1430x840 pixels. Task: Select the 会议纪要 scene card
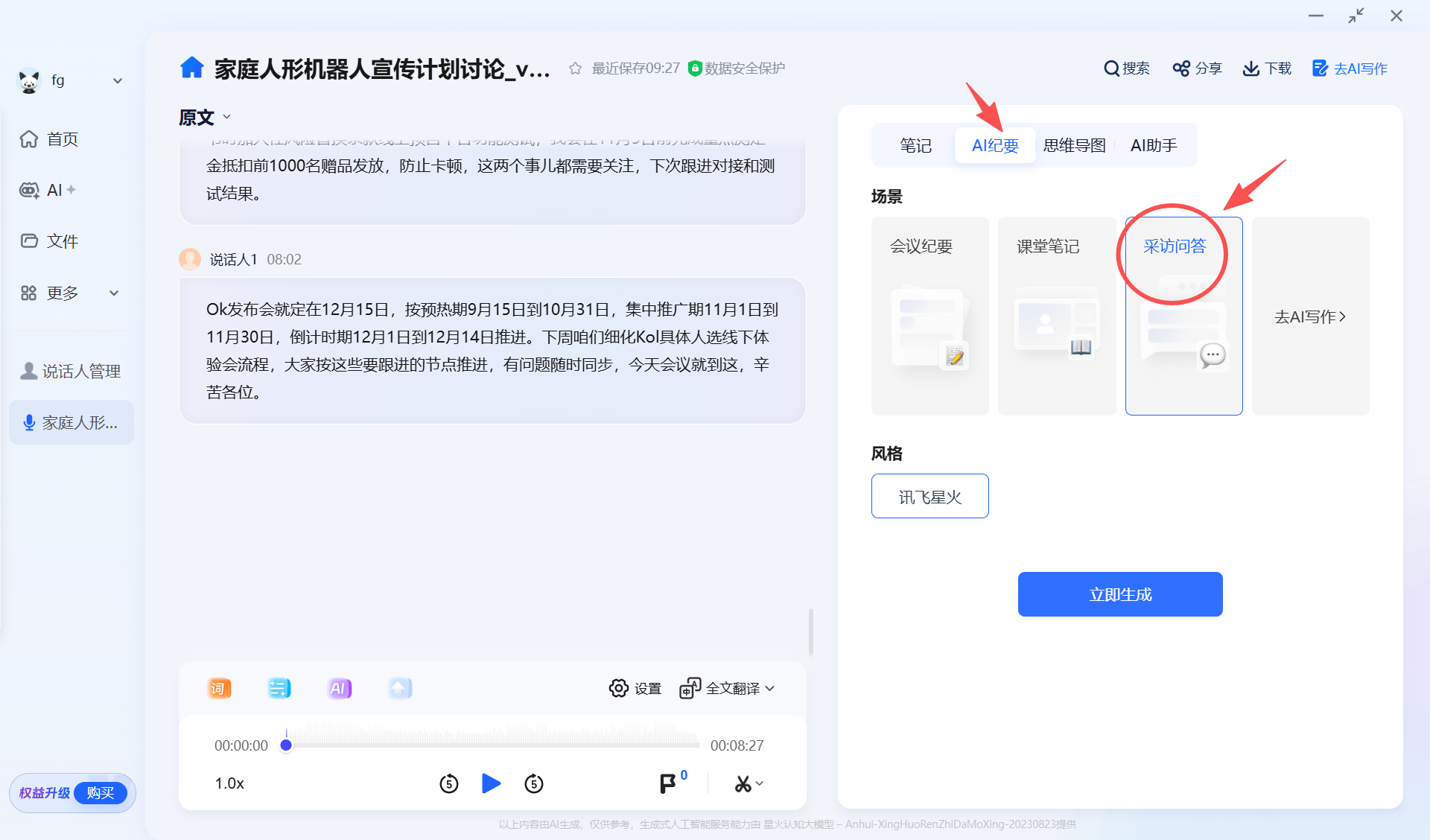point(929,316)
